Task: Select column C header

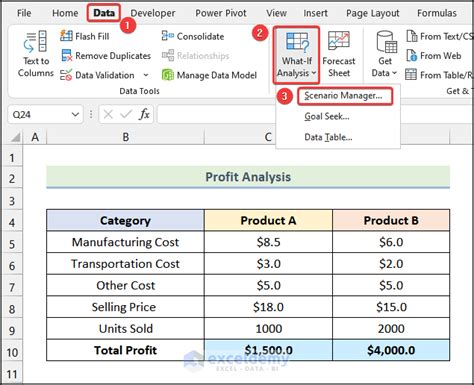Action: tap(268, 137)
